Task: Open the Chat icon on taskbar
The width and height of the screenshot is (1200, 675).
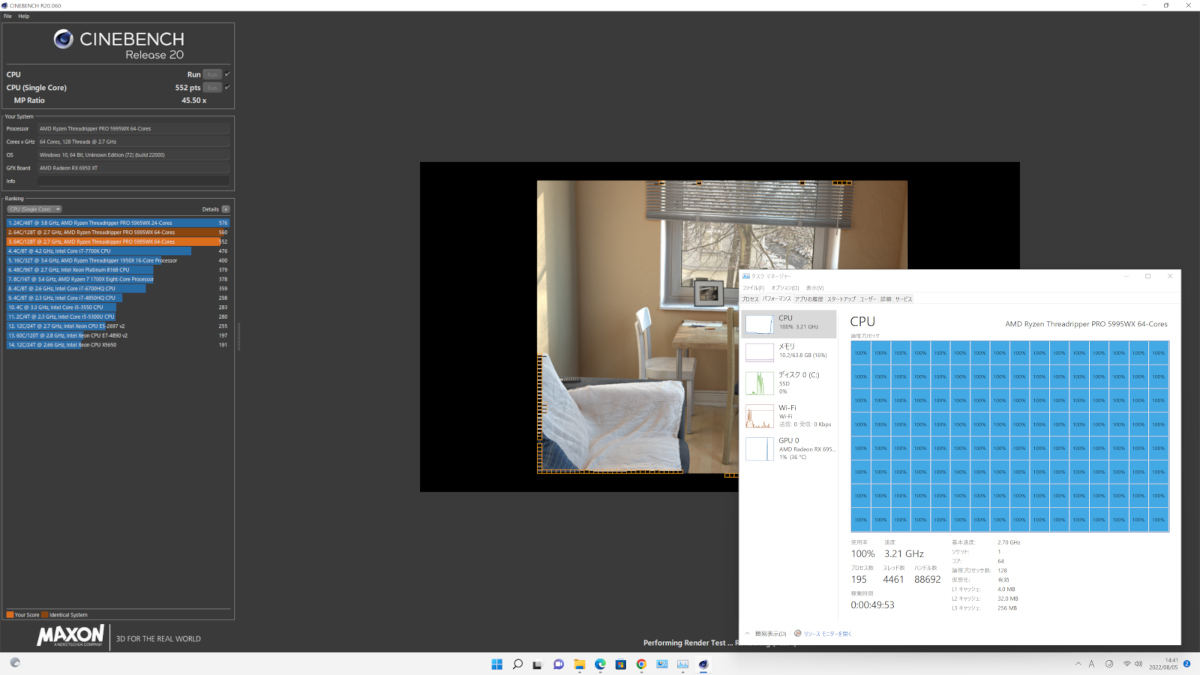Action: pos(559,664)
